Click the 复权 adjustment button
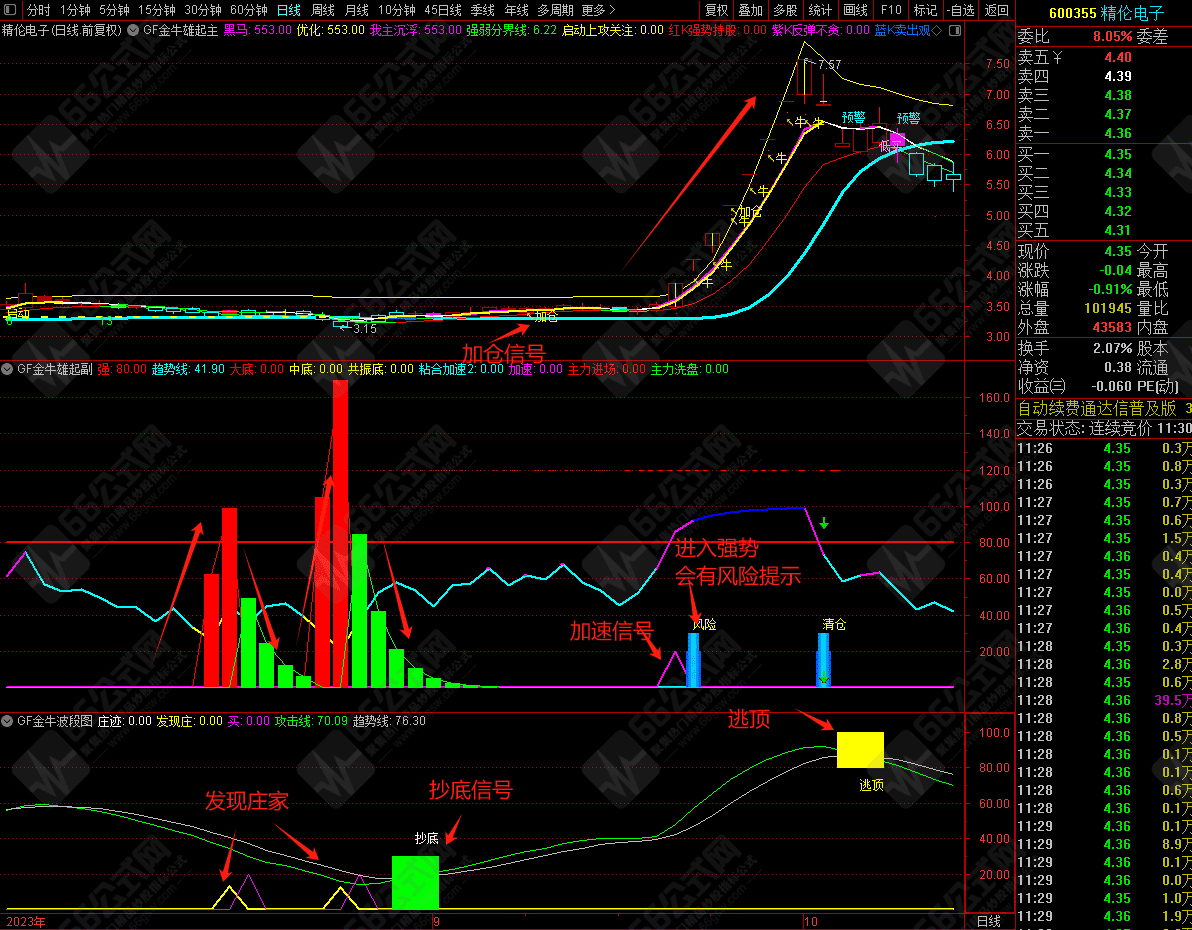Image resolution: width=1192 pixels, height=930 pixels. point(716,10)
